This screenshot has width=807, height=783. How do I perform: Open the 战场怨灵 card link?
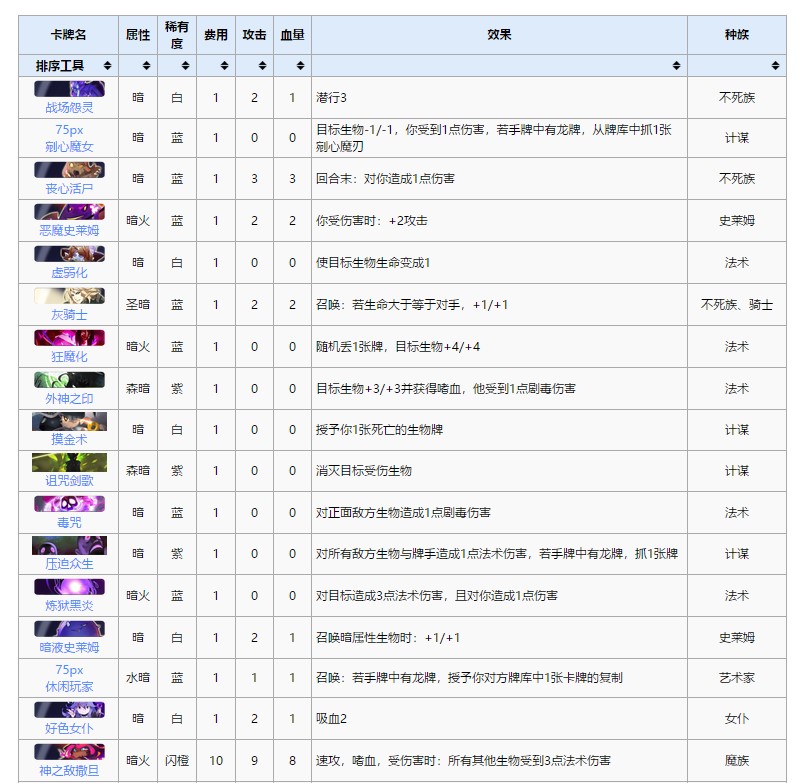(69, 106)
